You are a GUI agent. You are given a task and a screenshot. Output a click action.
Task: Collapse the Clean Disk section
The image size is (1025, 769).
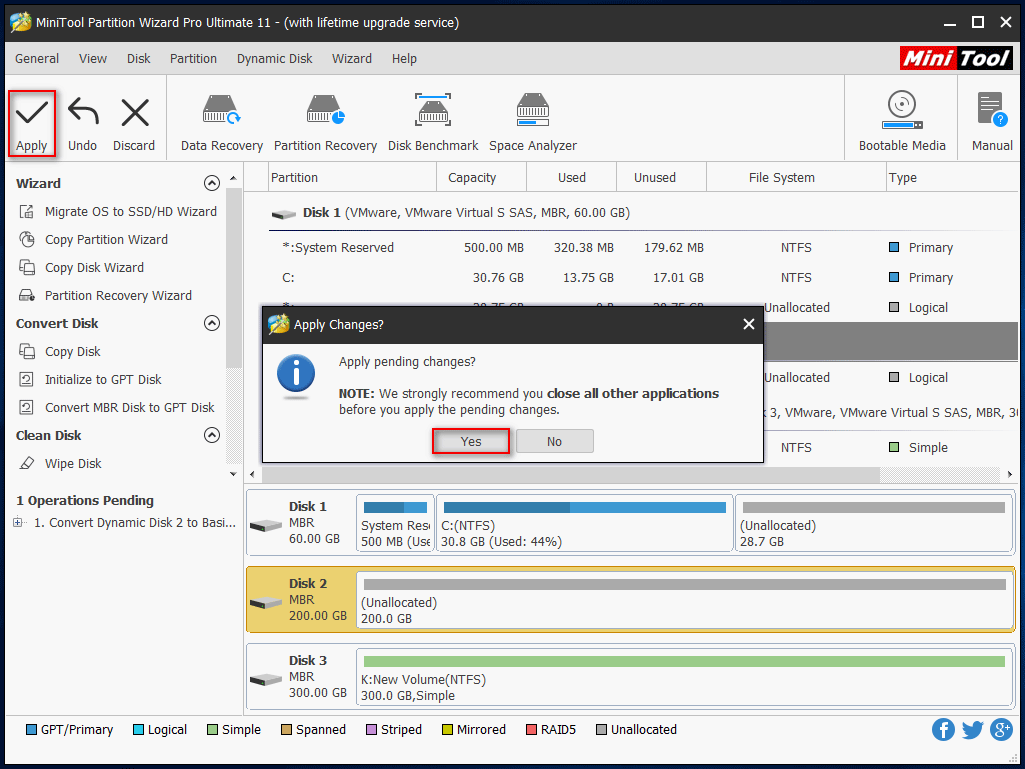point(212,435)
